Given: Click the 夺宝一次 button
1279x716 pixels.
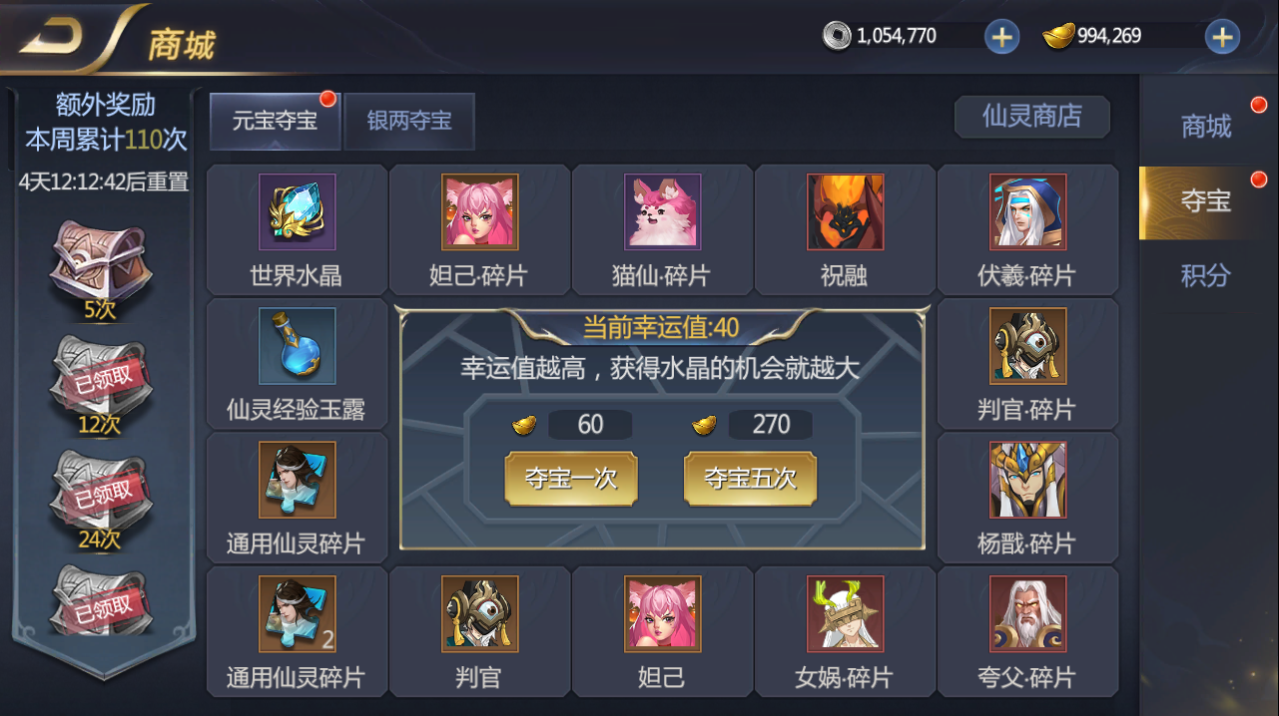Looking at the screenshot, I should pyautogui.click(x=571, y=478).
